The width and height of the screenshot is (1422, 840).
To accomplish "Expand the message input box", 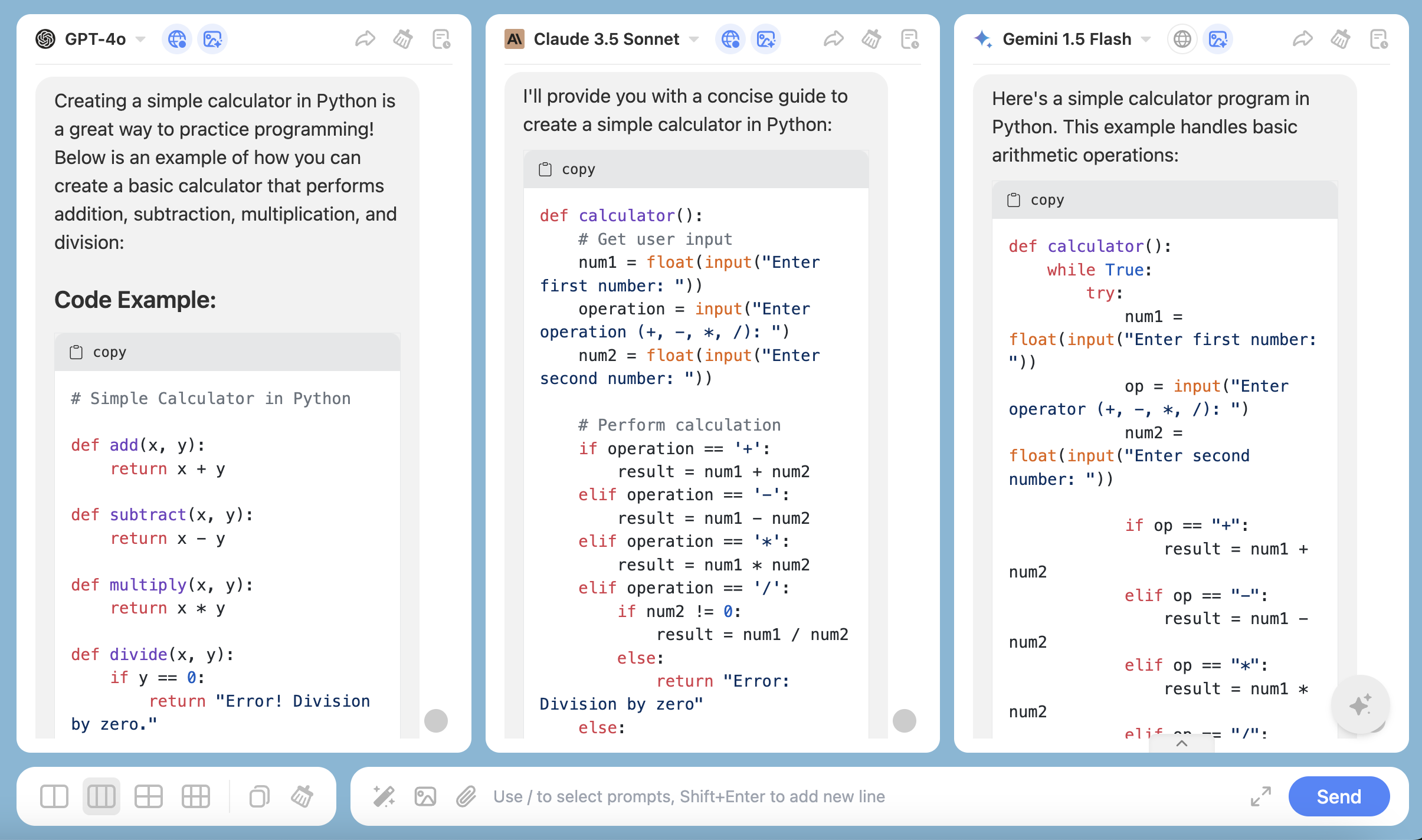I will tap(1261, 796).
